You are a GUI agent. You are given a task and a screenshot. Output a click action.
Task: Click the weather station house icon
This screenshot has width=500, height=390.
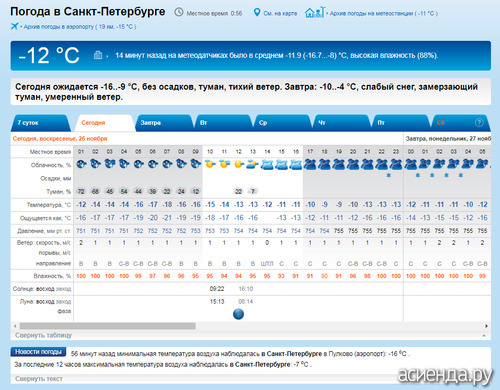(x=314, y=12)
